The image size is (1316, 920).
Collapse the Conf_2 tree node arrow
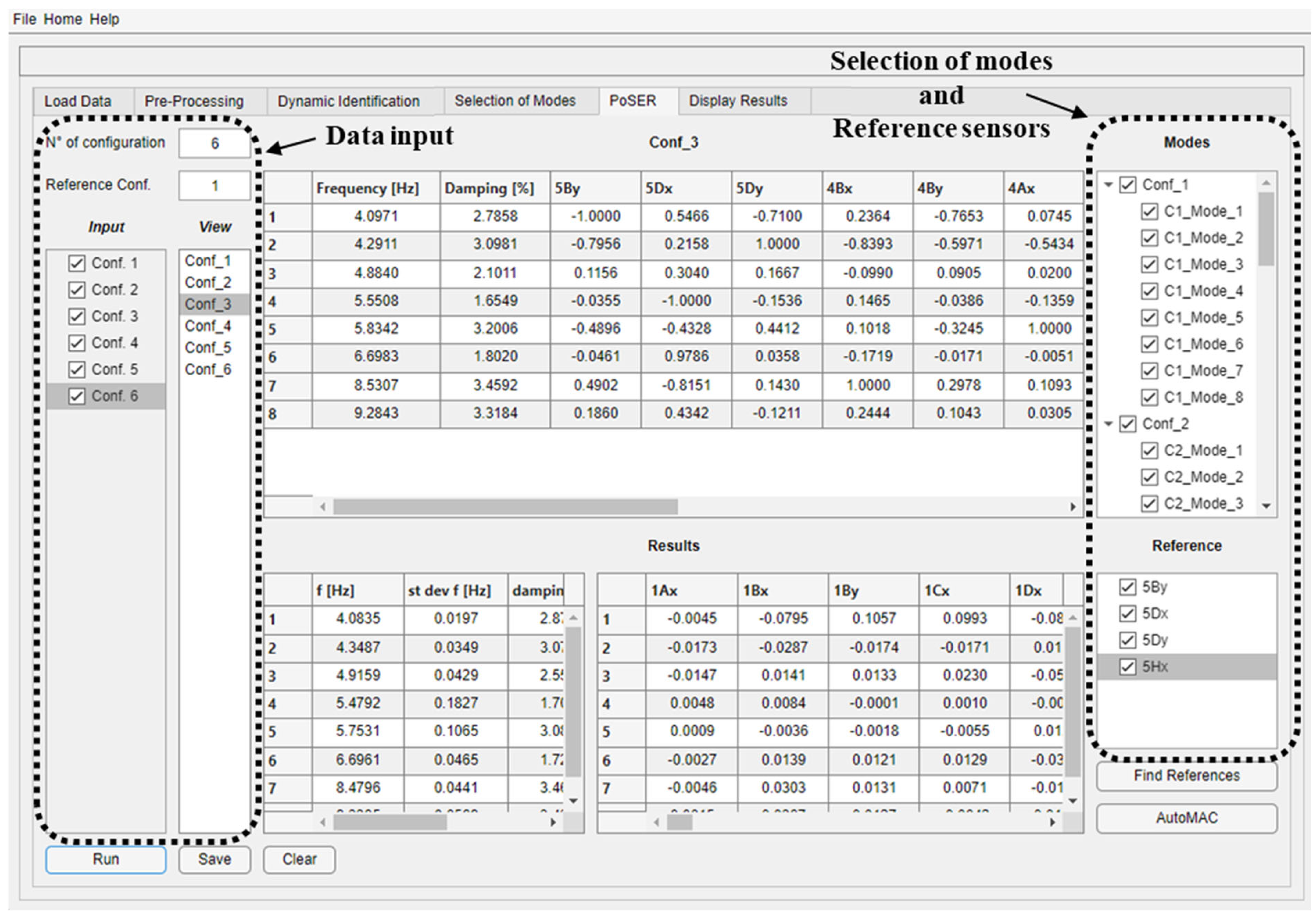(x=1109, y=424)
